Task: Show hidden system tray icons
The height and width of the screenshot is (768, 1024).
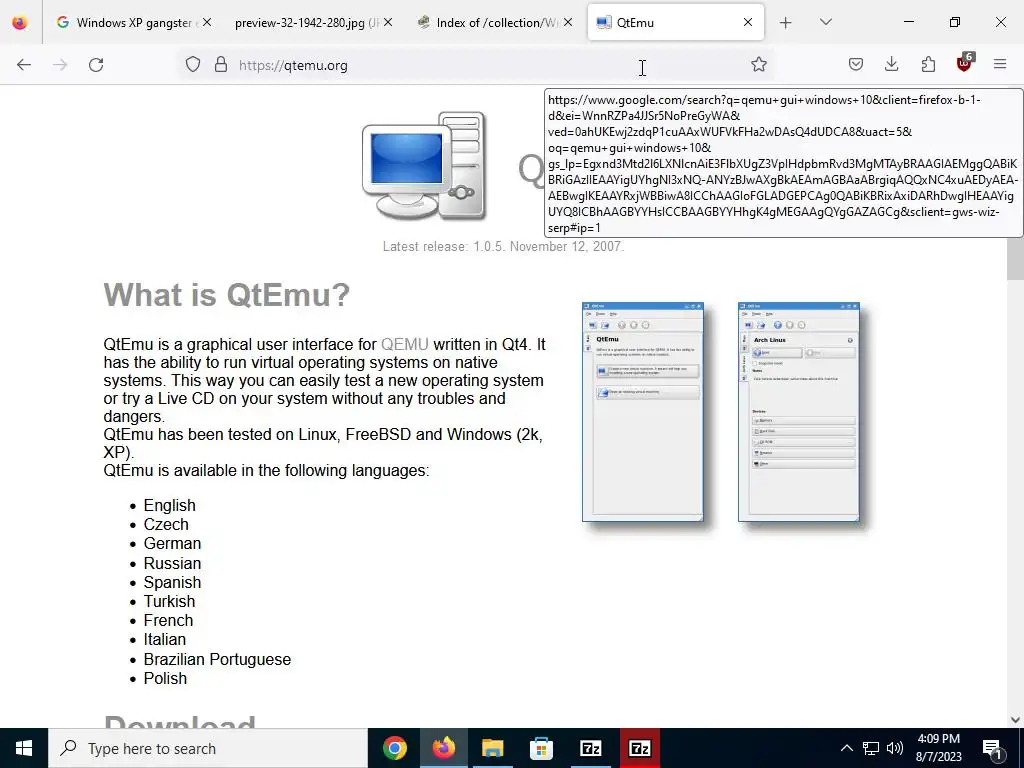Action: (846, 748)
